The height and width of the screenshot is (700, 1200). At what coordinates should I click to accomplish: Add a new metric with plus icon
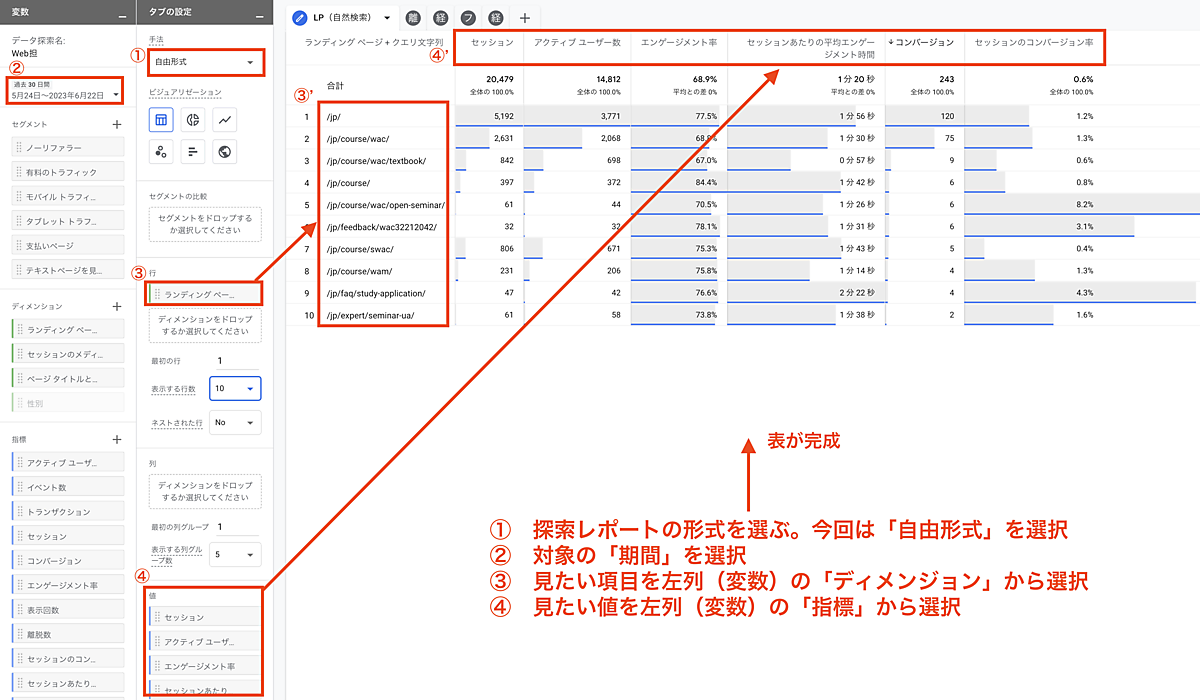coord(117,439)
